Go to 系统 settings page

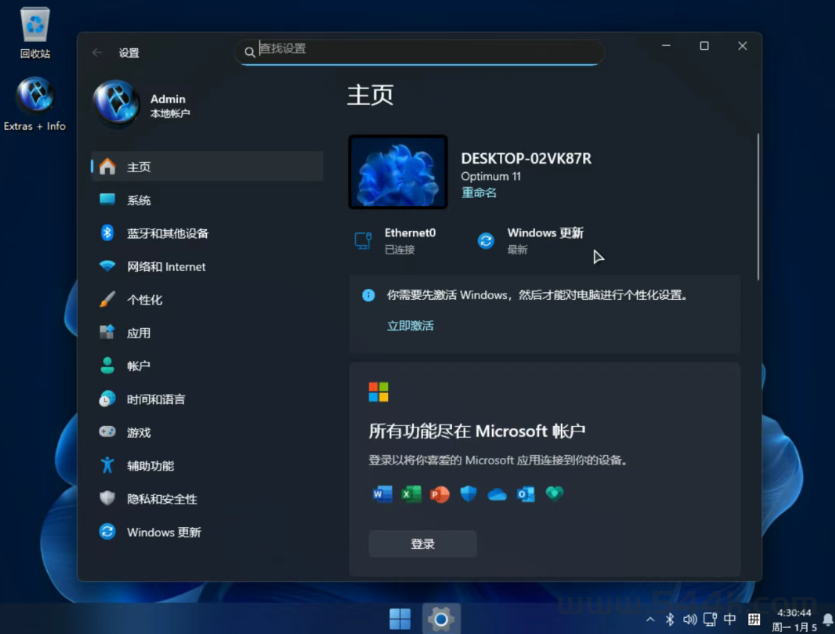[x=139, y=200]
